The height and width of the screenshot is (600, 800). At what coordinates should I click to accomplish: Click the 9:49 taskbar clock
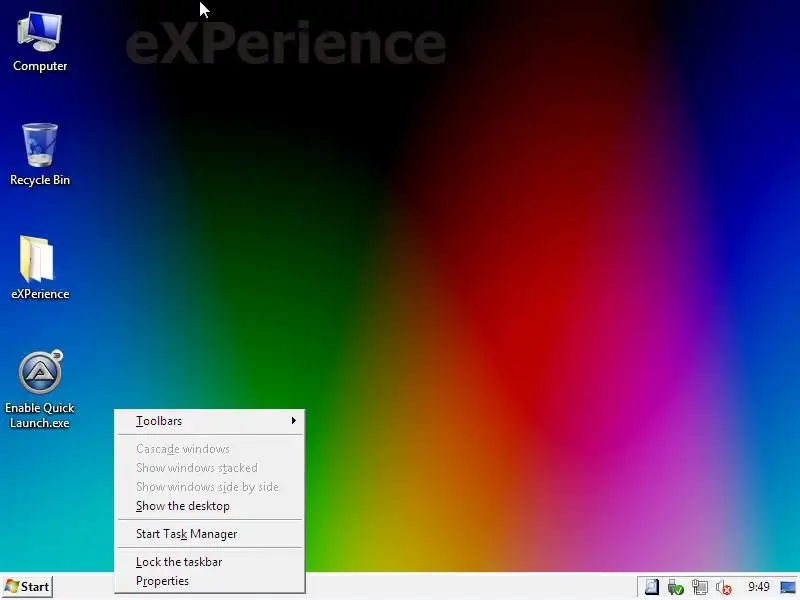(x=759, y=587)
